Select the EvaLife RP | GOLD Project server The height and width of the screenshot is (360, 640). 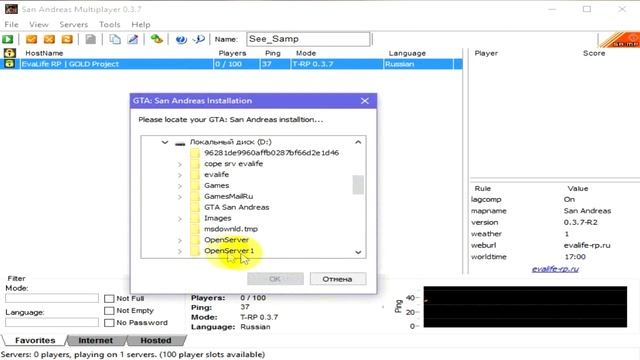pos(231,64)
